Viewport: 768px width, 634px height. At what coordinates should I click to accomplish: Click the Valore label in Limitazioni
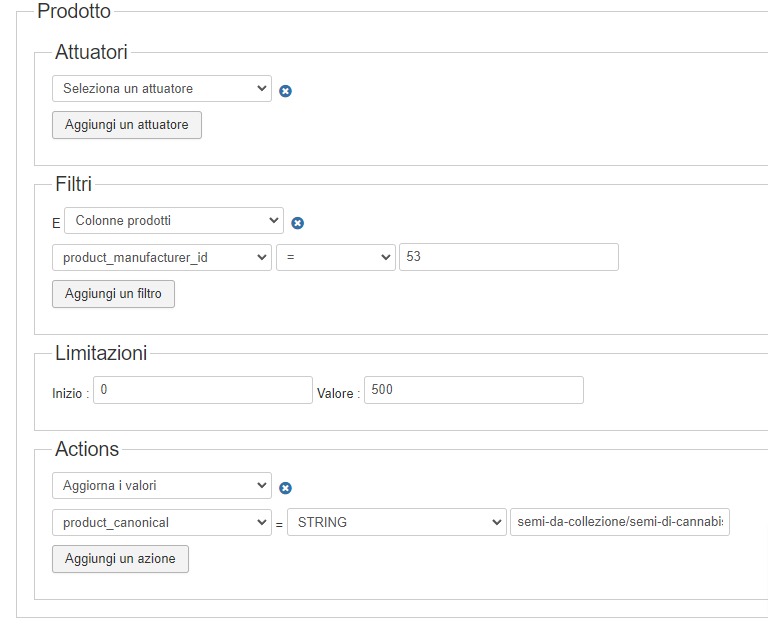point(337,394)
